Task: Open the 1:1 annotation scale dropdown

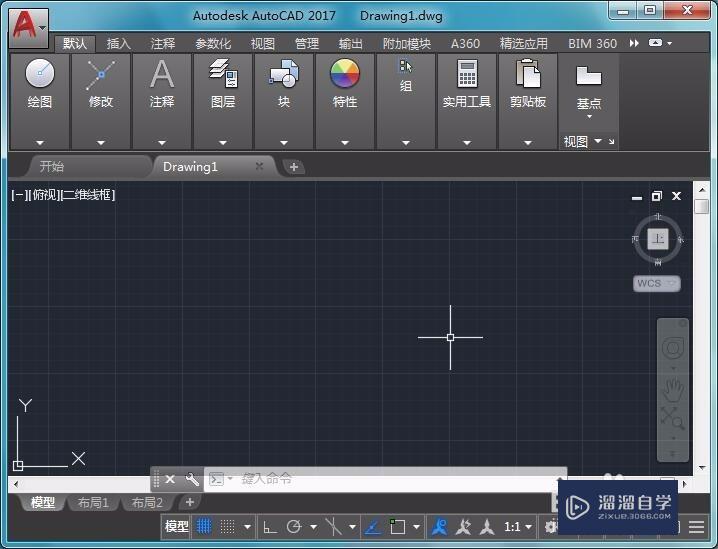Action: coord(518,527)
